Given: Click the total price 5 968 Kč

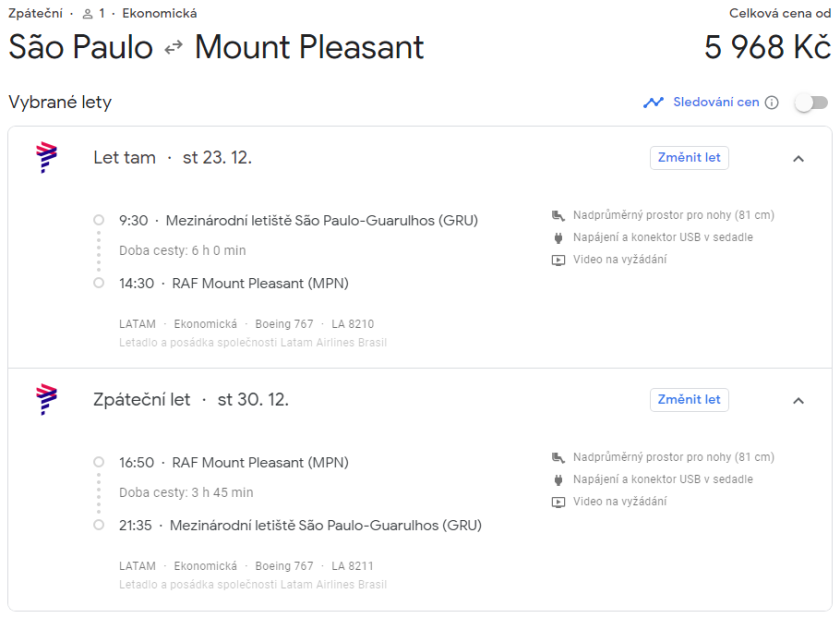Looking at the screenshot, I should coord(767,47).
